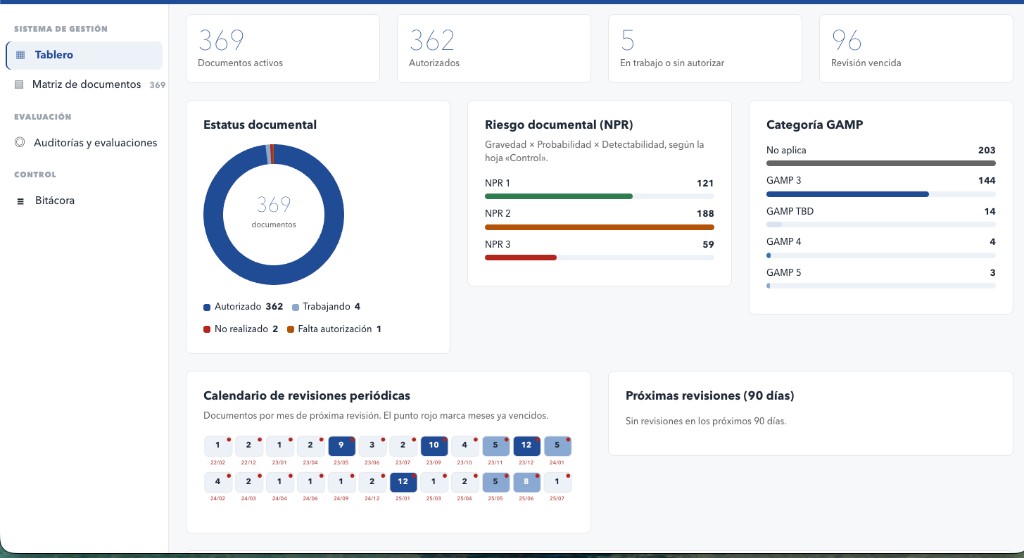Viewport: 1024px width, 558px height.
Task: Open Matriz de documentos
Action: click(86, 84)
